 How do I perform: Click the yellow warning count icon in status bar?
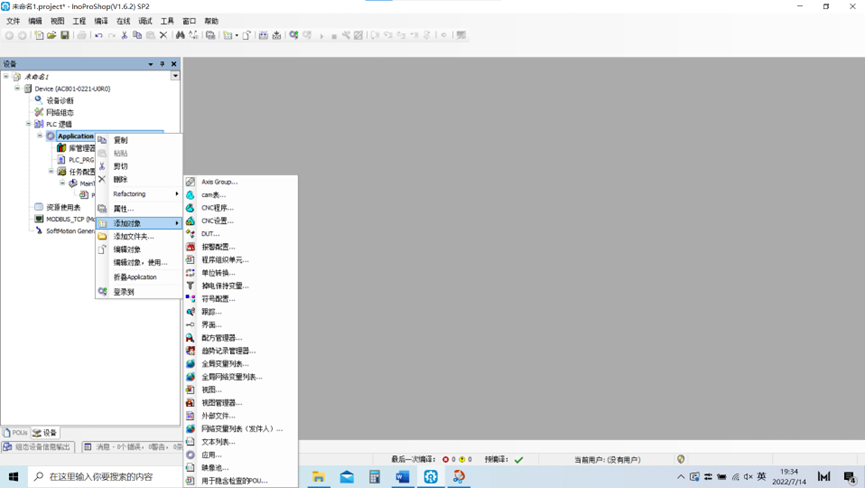[462, 459]
